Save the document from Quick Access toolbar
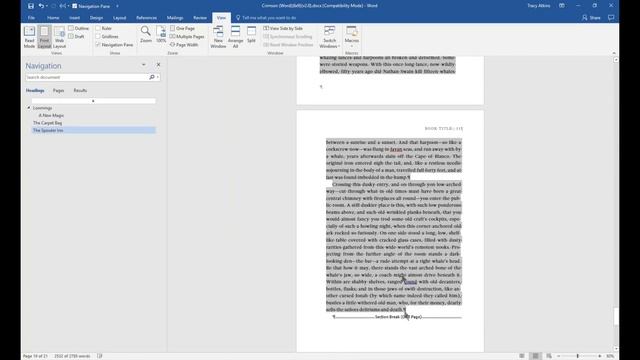640x360 pixels. tap(31, 6)
